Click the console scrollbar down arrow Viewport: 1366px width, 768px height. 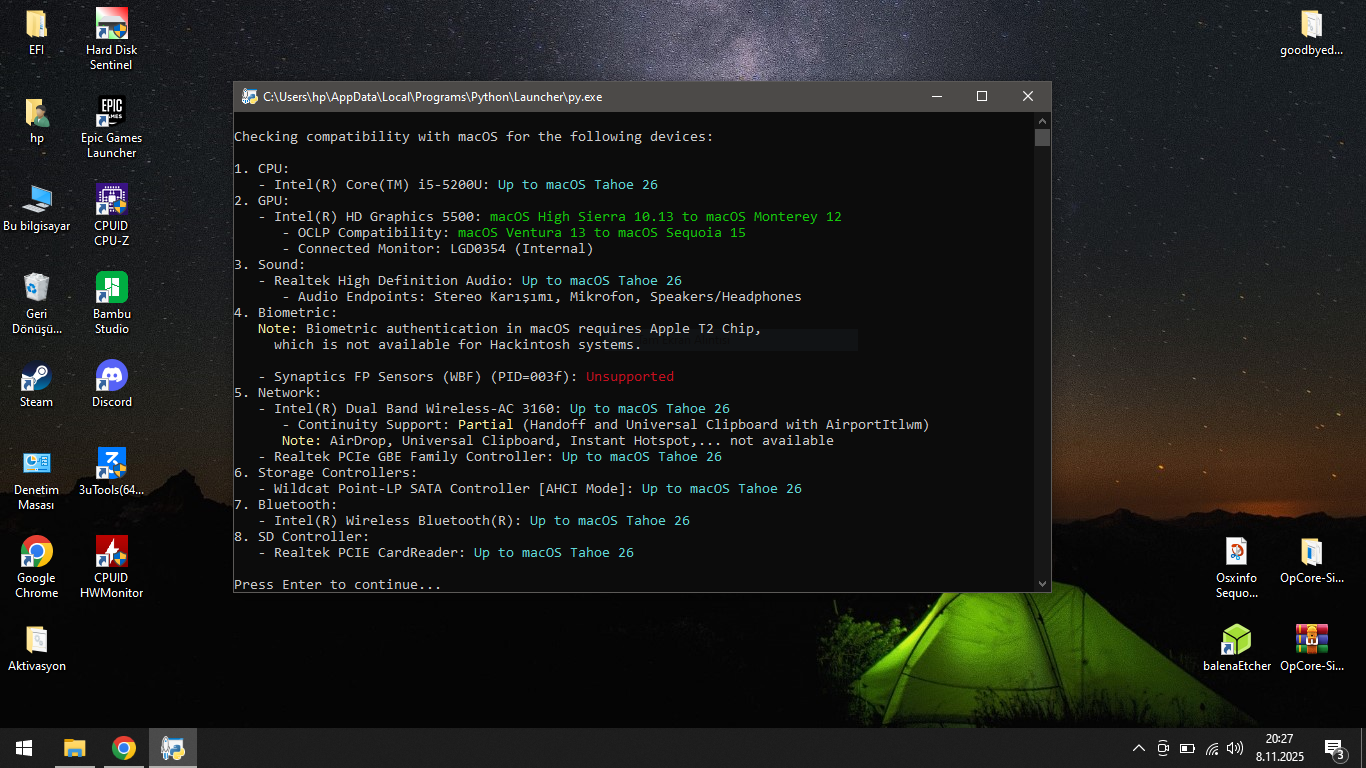tap(1042, 583)
